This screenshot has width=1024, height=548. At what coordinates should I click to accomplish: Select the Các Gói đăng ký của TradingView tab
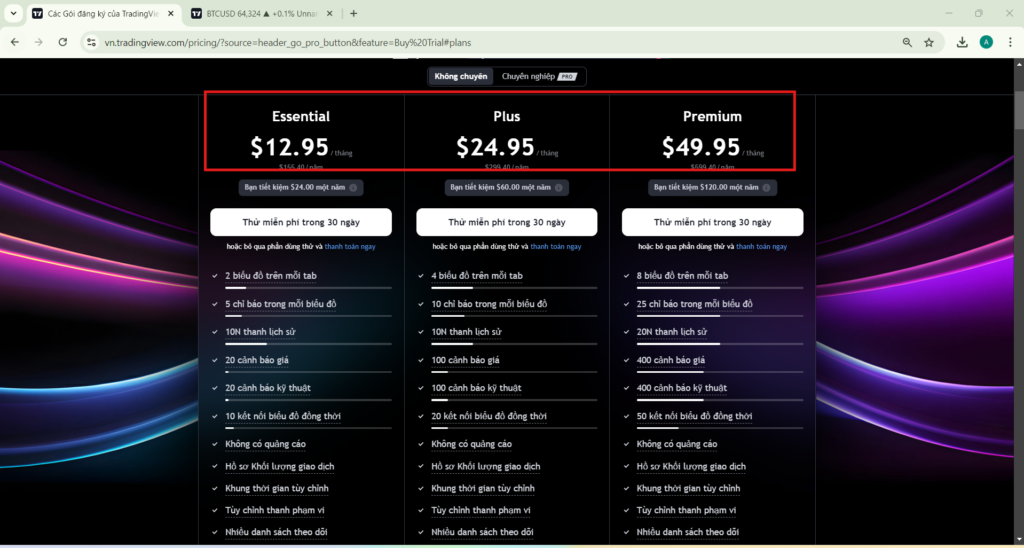coord(104,13)
